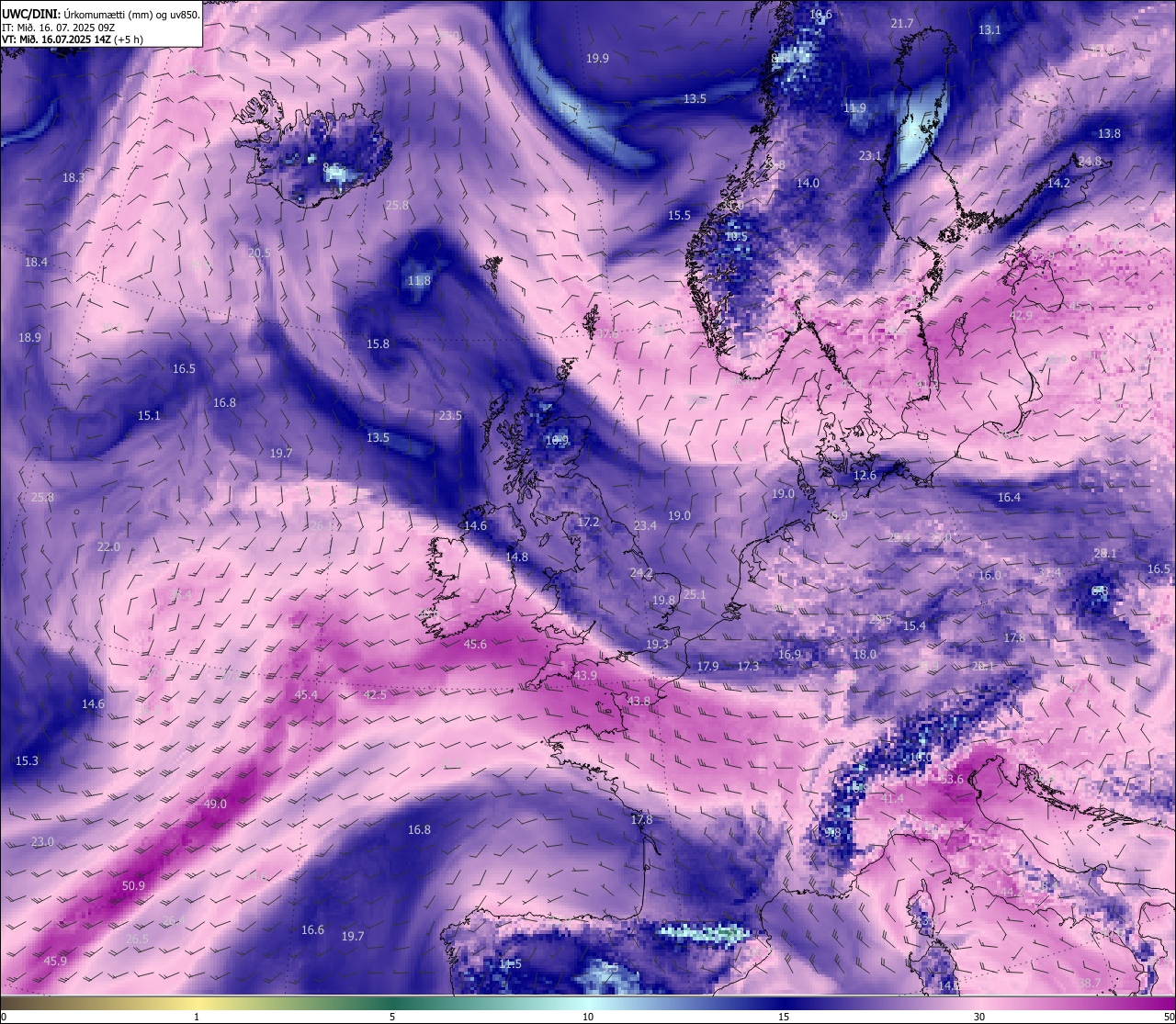Click the 18.3 value near left edge
The width and height of the screenshot is (1176, 1024).
73,177
